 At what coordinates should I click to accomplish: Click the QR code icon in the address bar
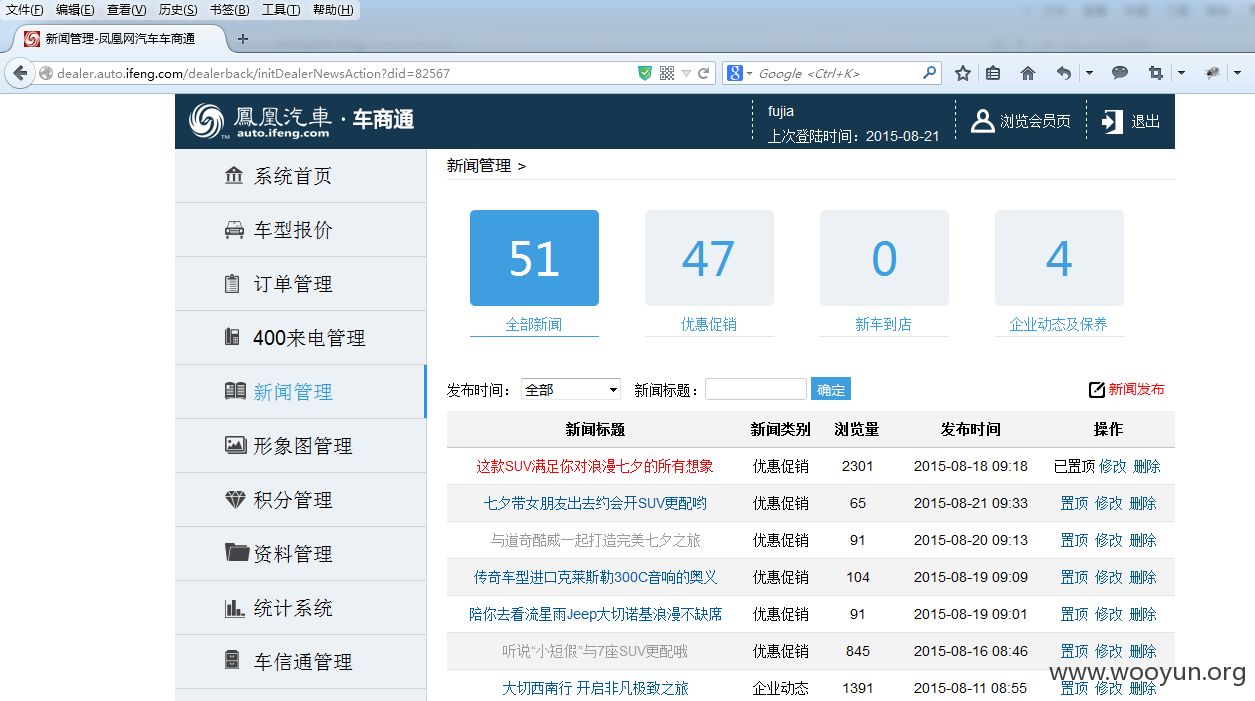(x=667, y=73)
